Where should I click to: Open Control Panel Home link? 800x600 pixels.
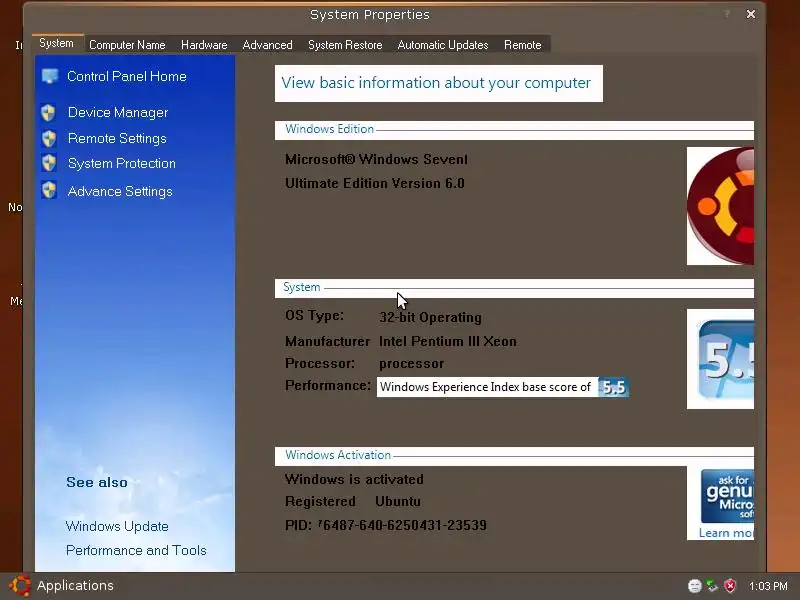[x=127, y=77]
